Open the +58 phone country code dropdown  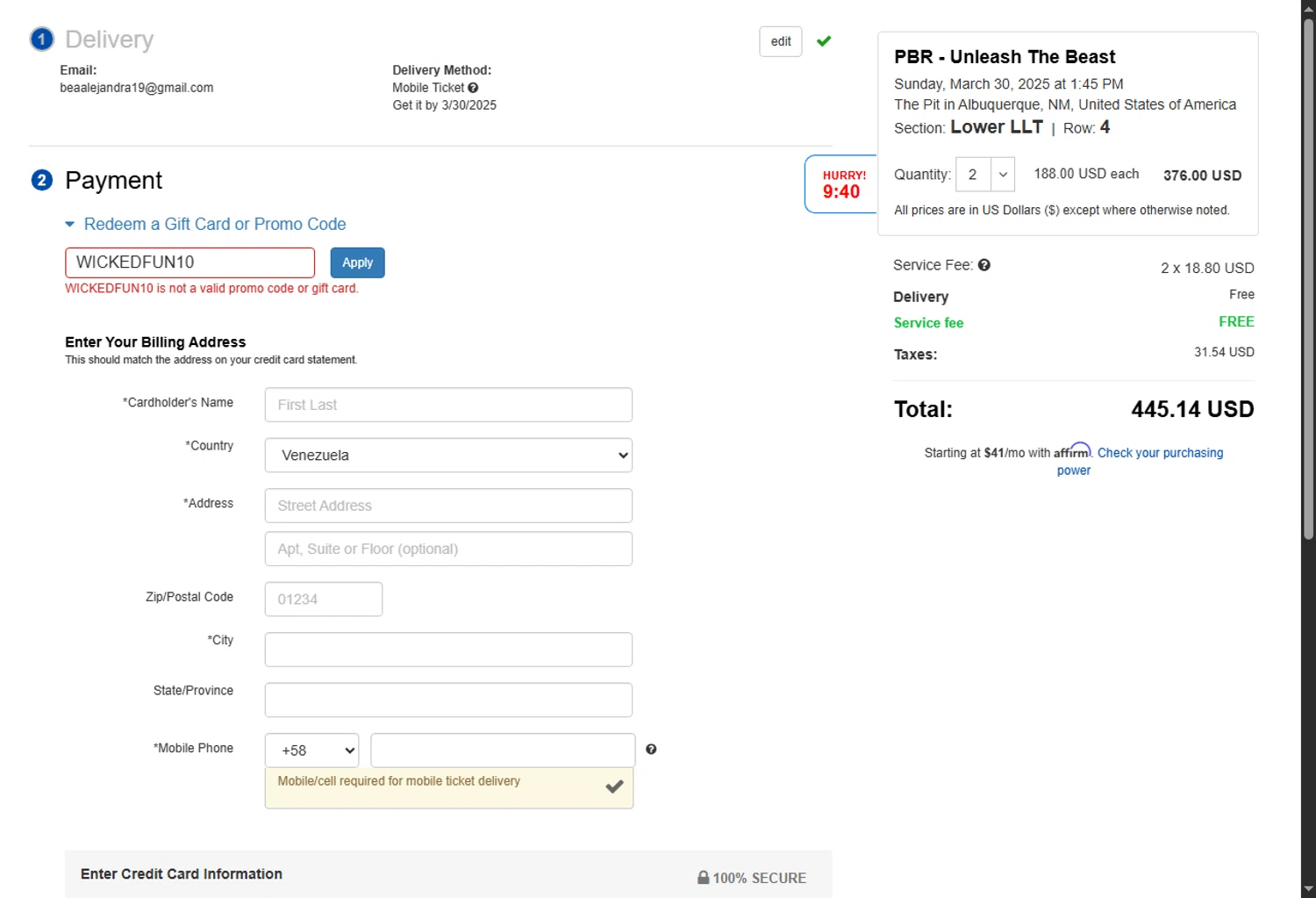[x=311, y=751]
